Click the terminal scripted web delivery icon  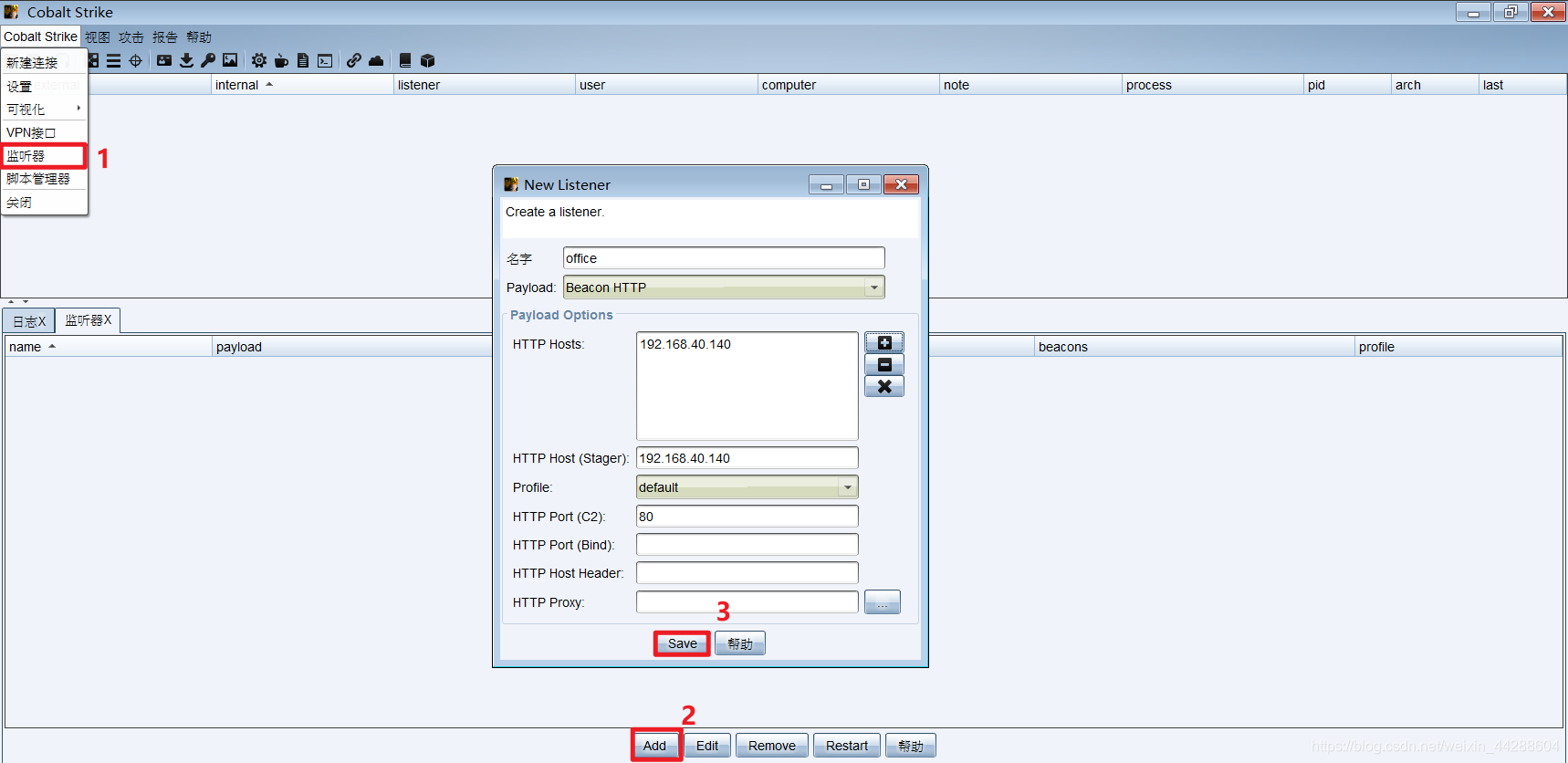(325, 61)
